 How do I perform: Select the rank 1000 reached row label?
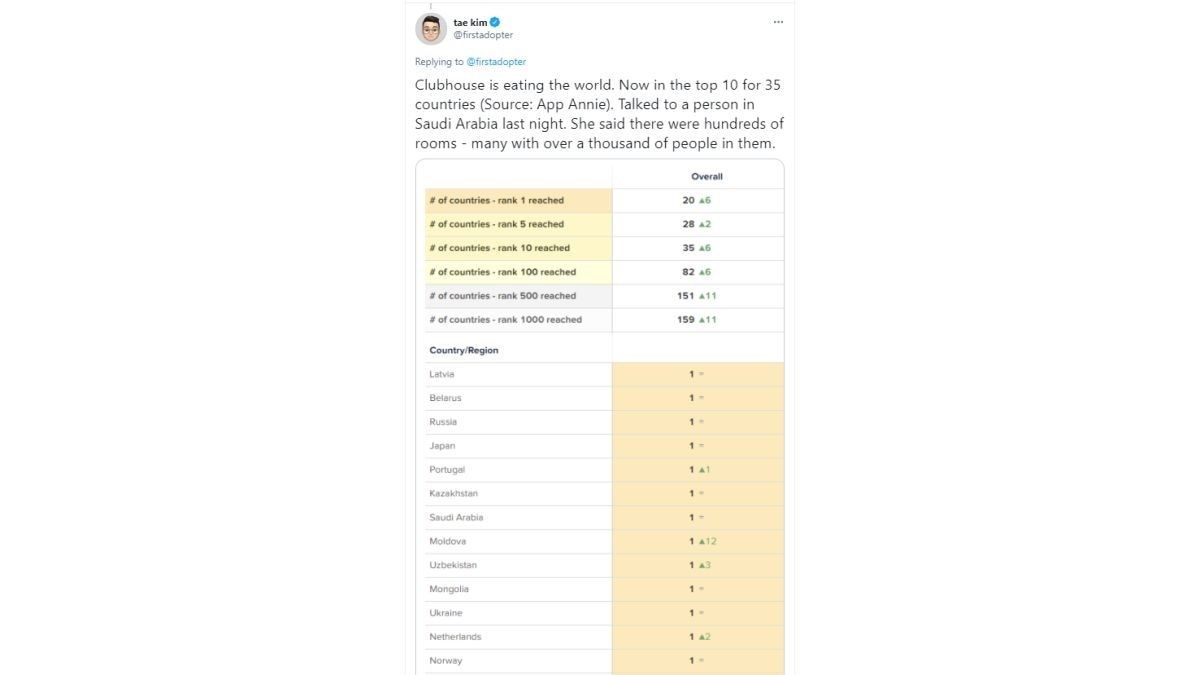[x=505, y=320]
